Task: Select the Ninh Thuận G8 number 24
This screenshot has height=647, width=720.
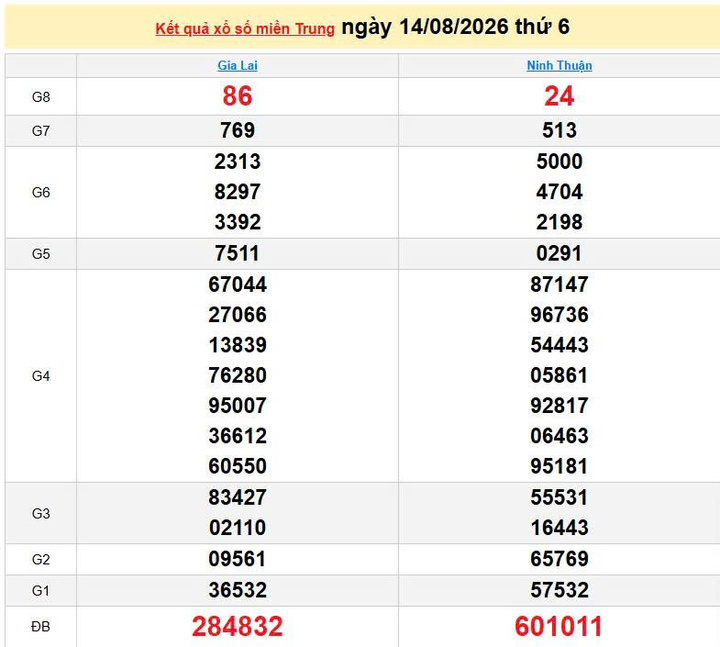Action: coord(559,96)
